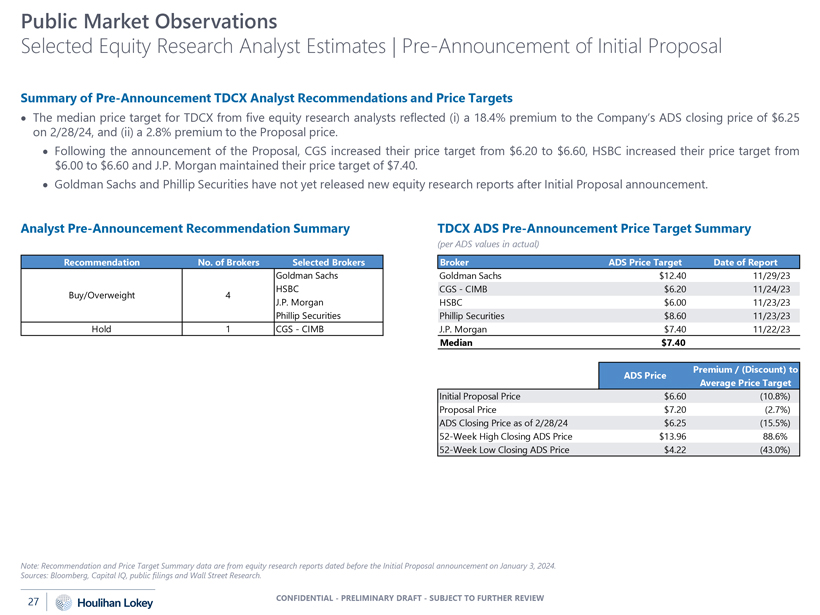Click the $7.20 Proposal Price value
The width and height of the screenshot is (820, 615).
(x=675, y=410)
